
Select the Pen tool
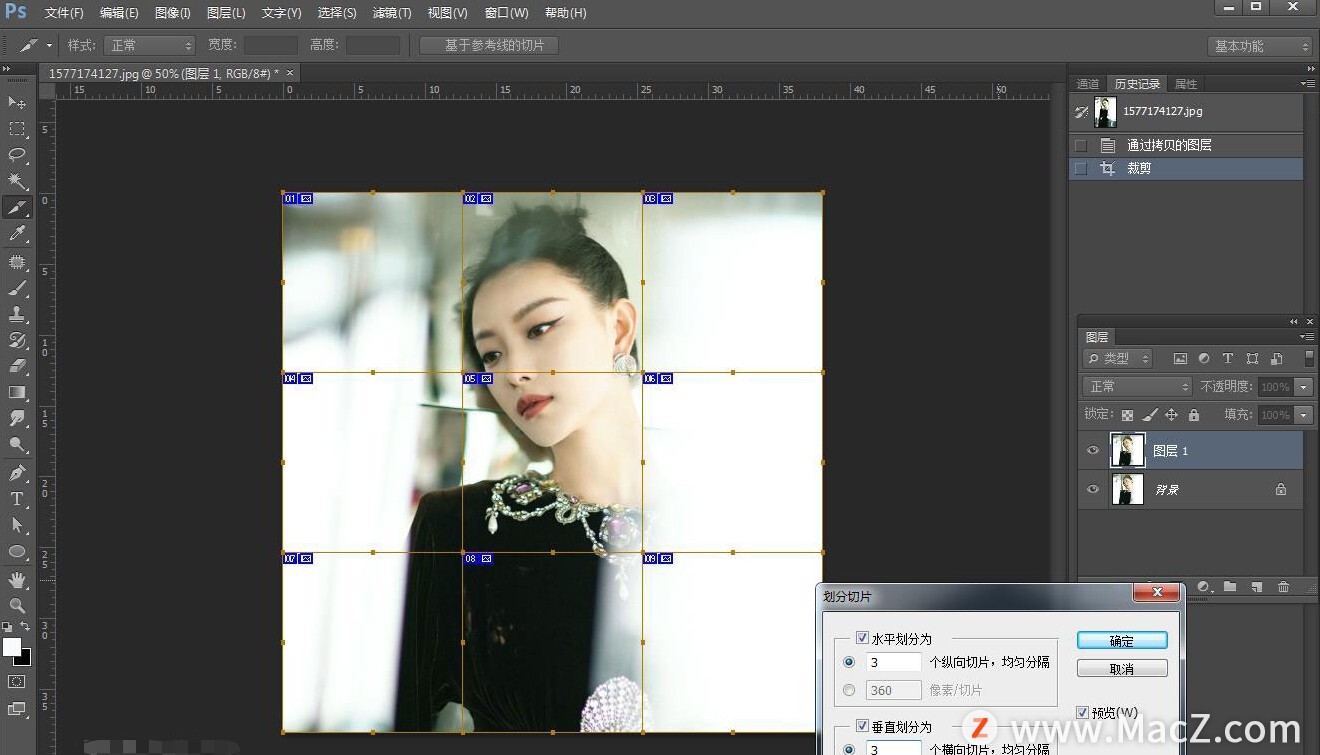click(x=17, y=473)
